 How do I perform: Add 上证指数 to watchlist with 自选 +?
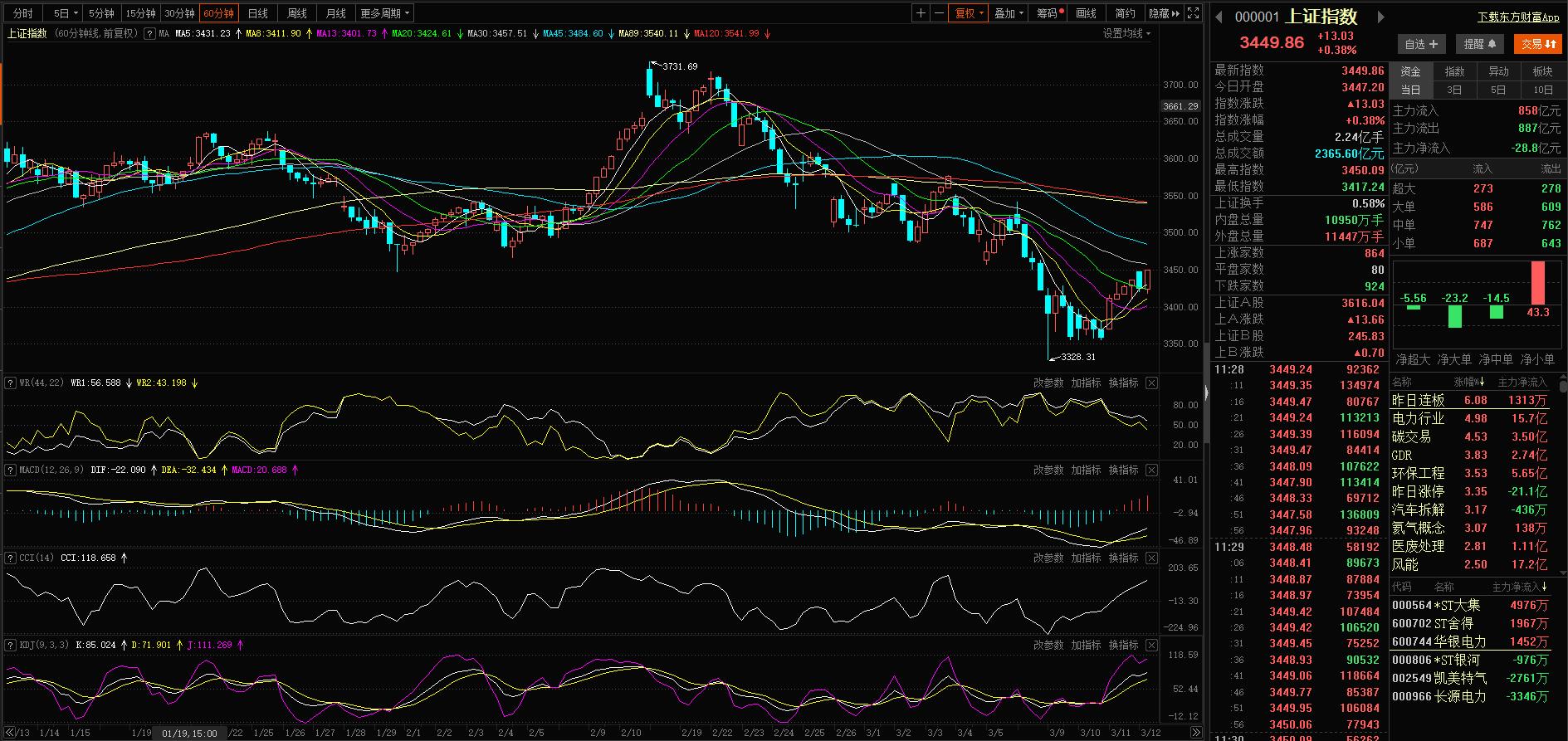click(1421, 44)
